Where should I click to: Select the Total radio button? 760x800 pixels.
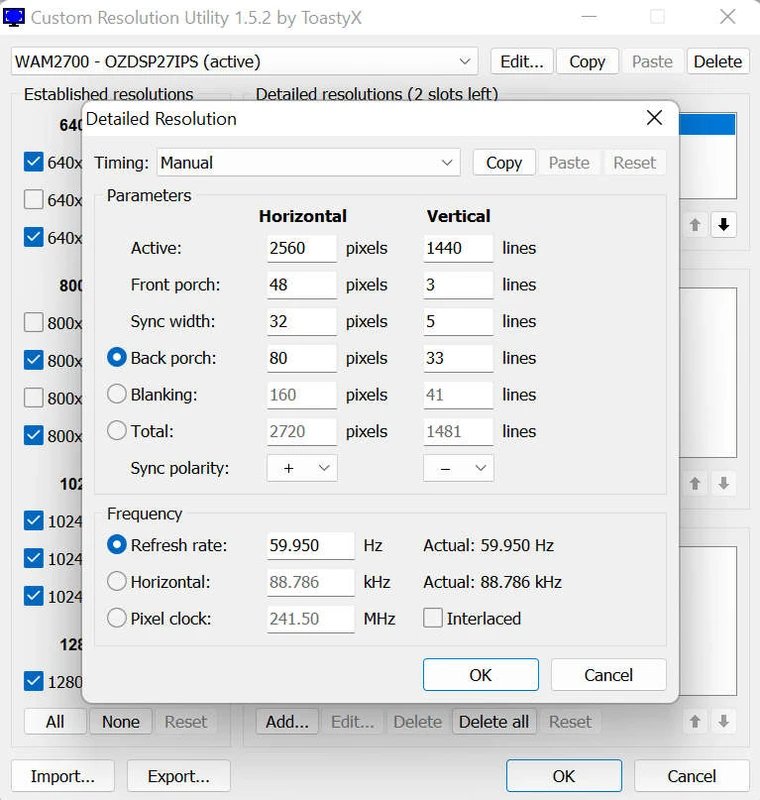116,431
